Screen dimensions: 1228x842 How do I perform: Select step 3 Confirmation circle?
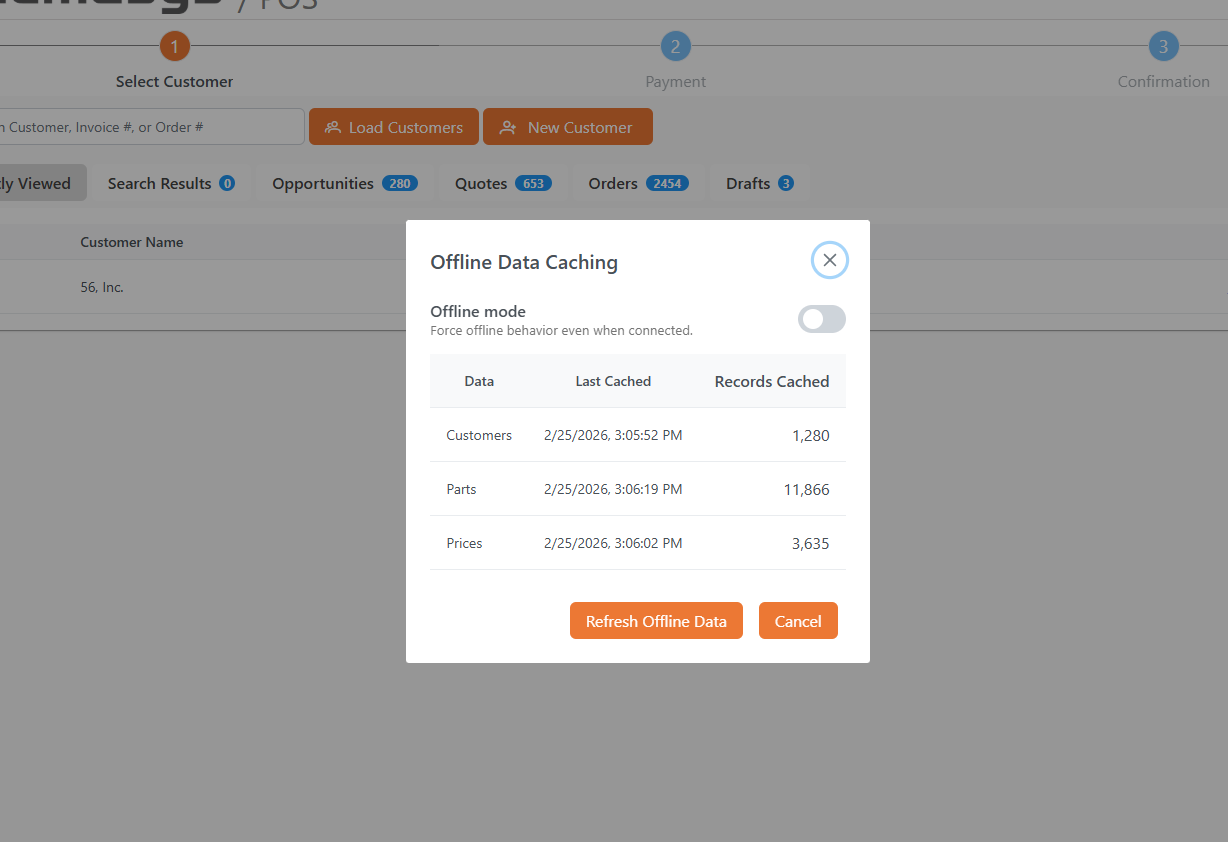pos(1163,46)
